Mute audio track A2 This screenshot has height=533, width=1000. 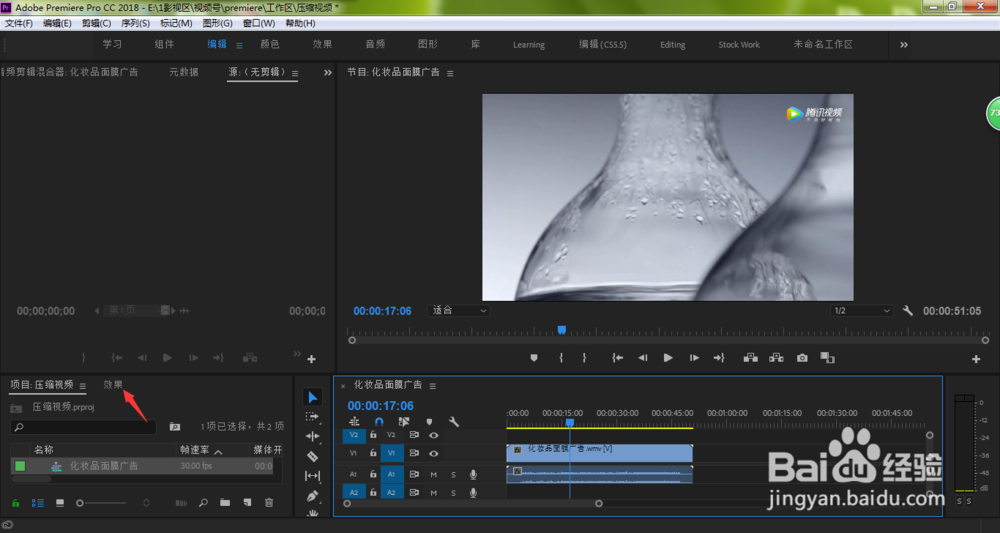point(434,493)
